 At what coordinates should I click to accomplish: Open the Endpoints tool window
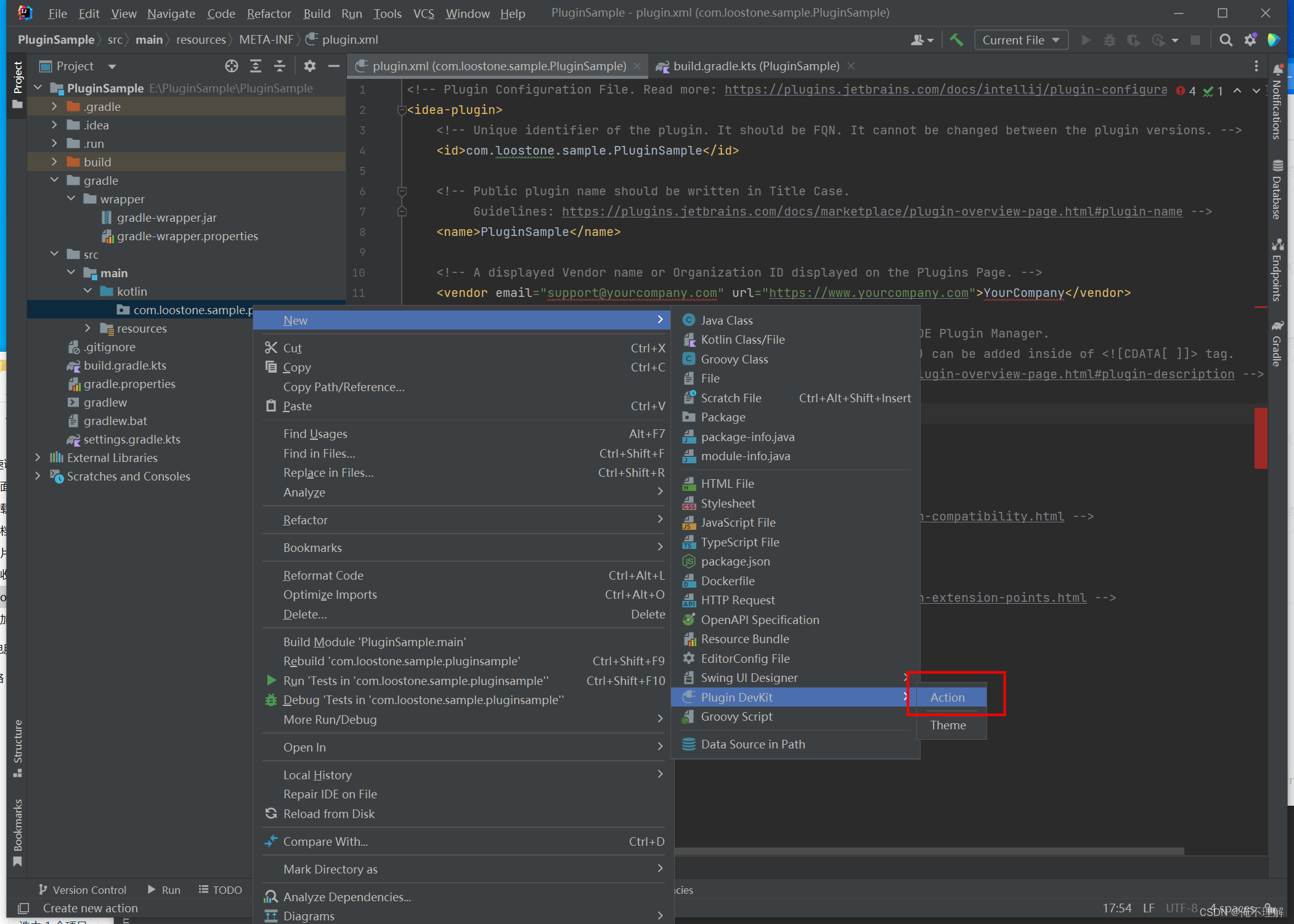click(x=1278, y=270)
